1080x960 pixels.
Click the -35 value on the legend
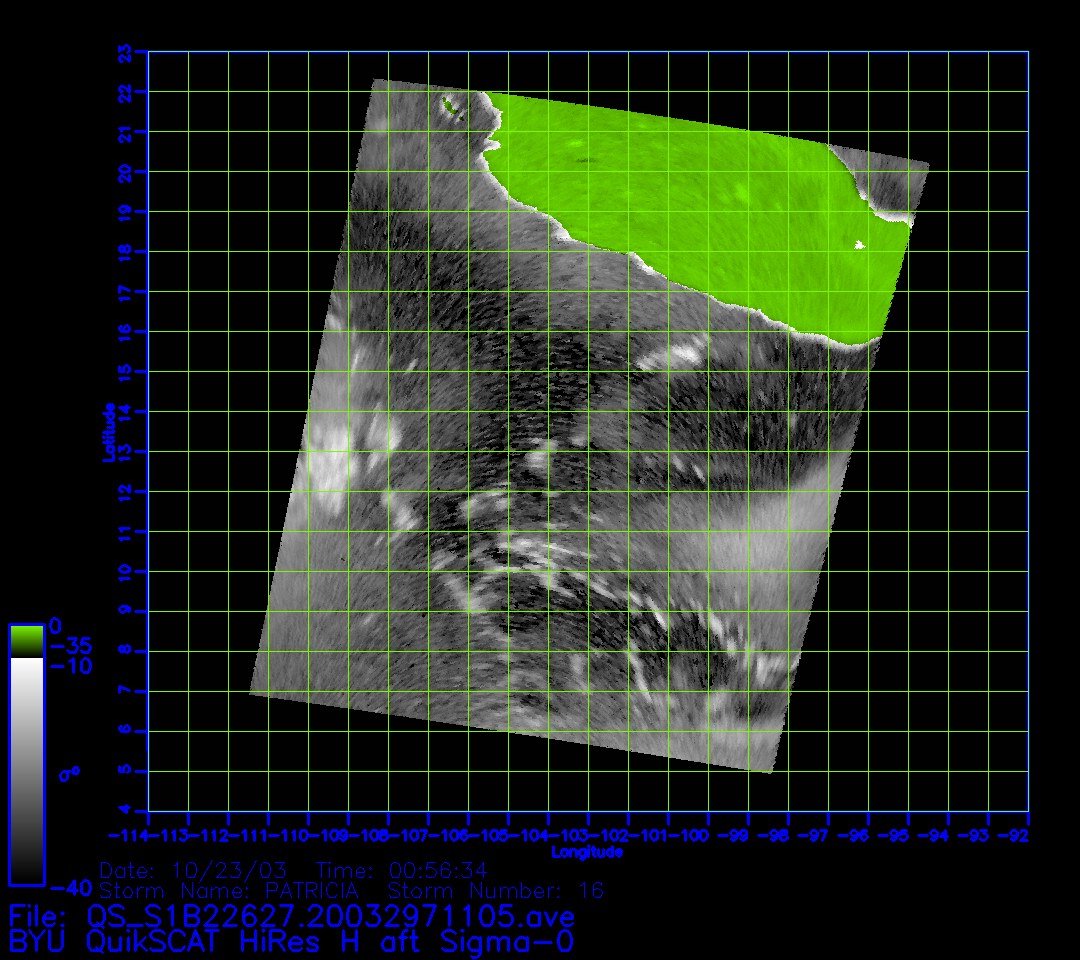pos(70,645)
